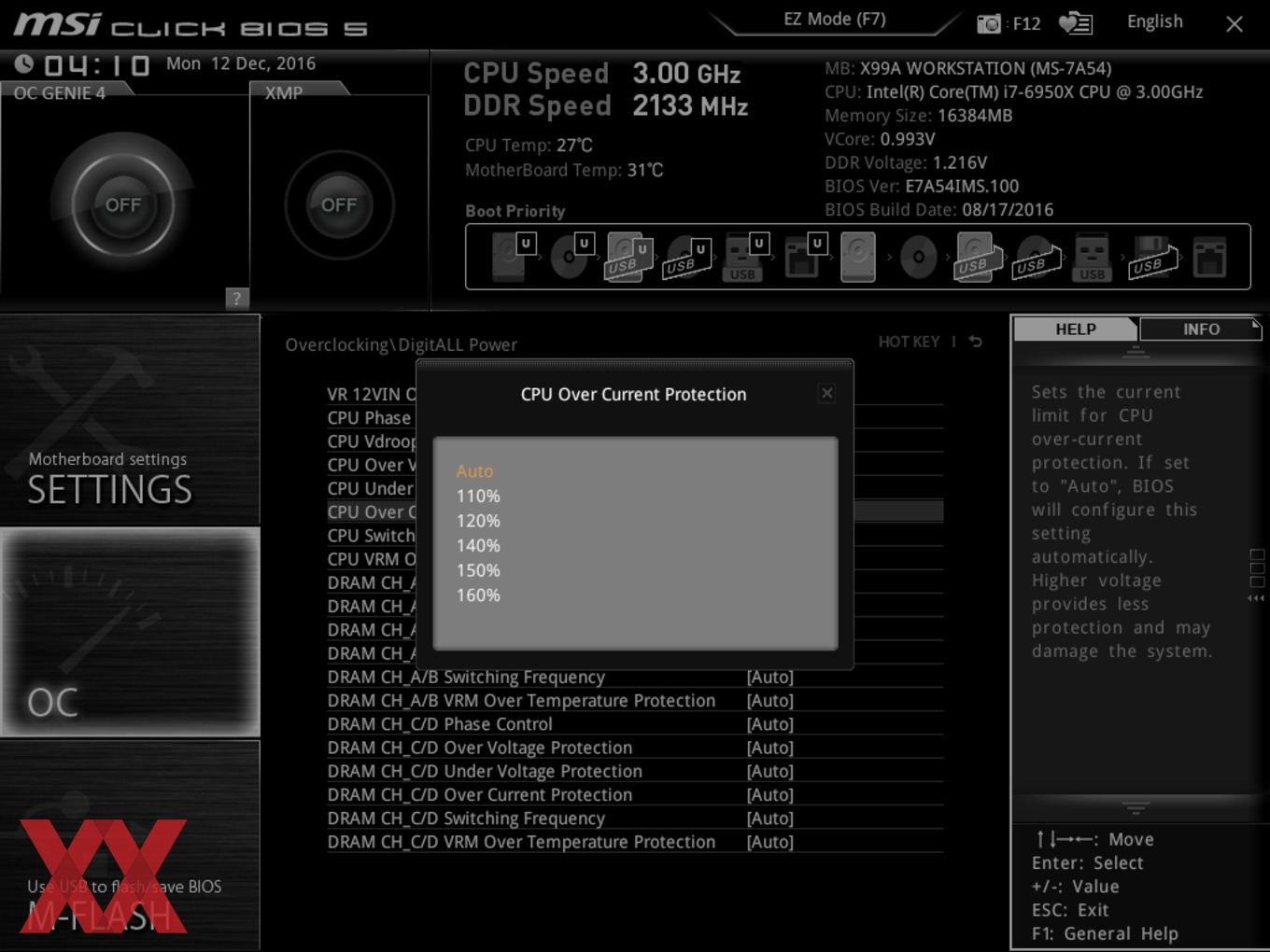Select the CPU Phase row

pos(370,418)
